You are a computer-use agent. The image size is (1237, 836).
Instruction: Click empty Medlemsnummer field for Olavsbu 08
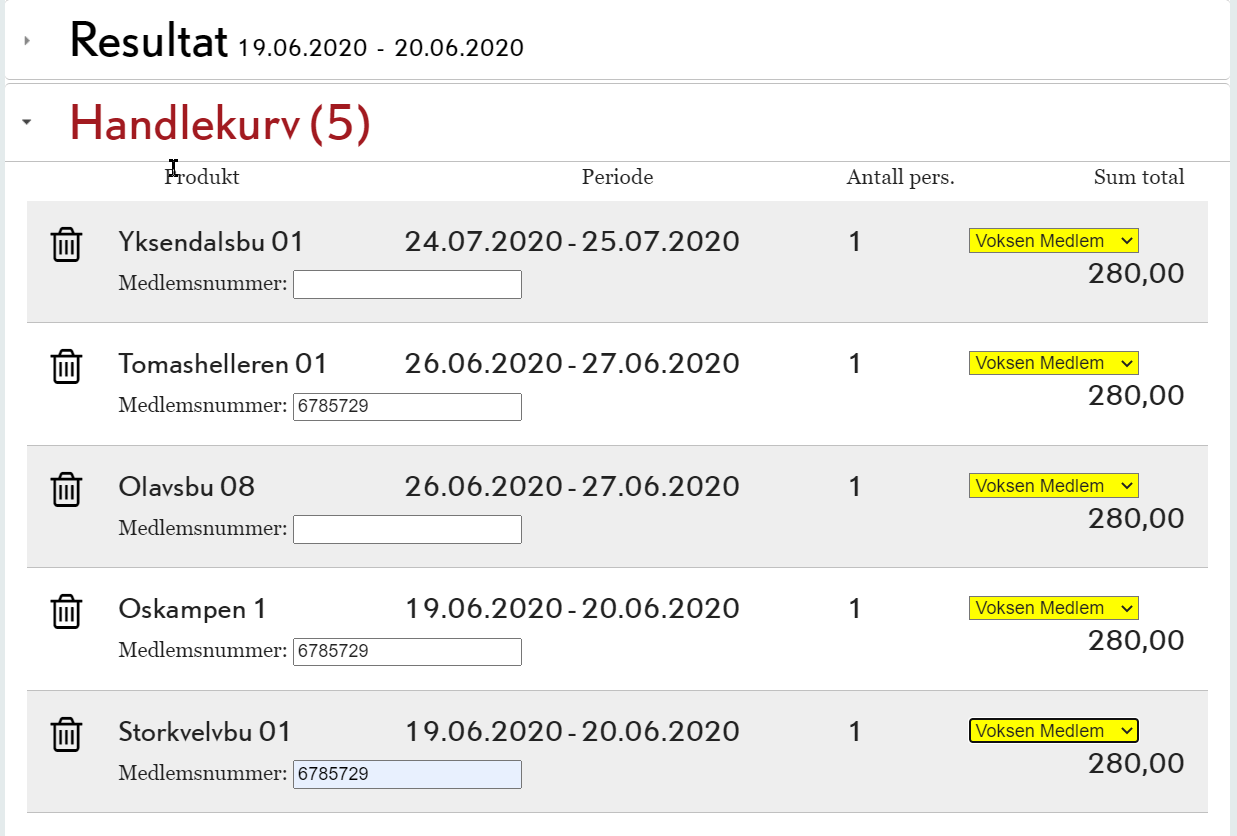407,529
